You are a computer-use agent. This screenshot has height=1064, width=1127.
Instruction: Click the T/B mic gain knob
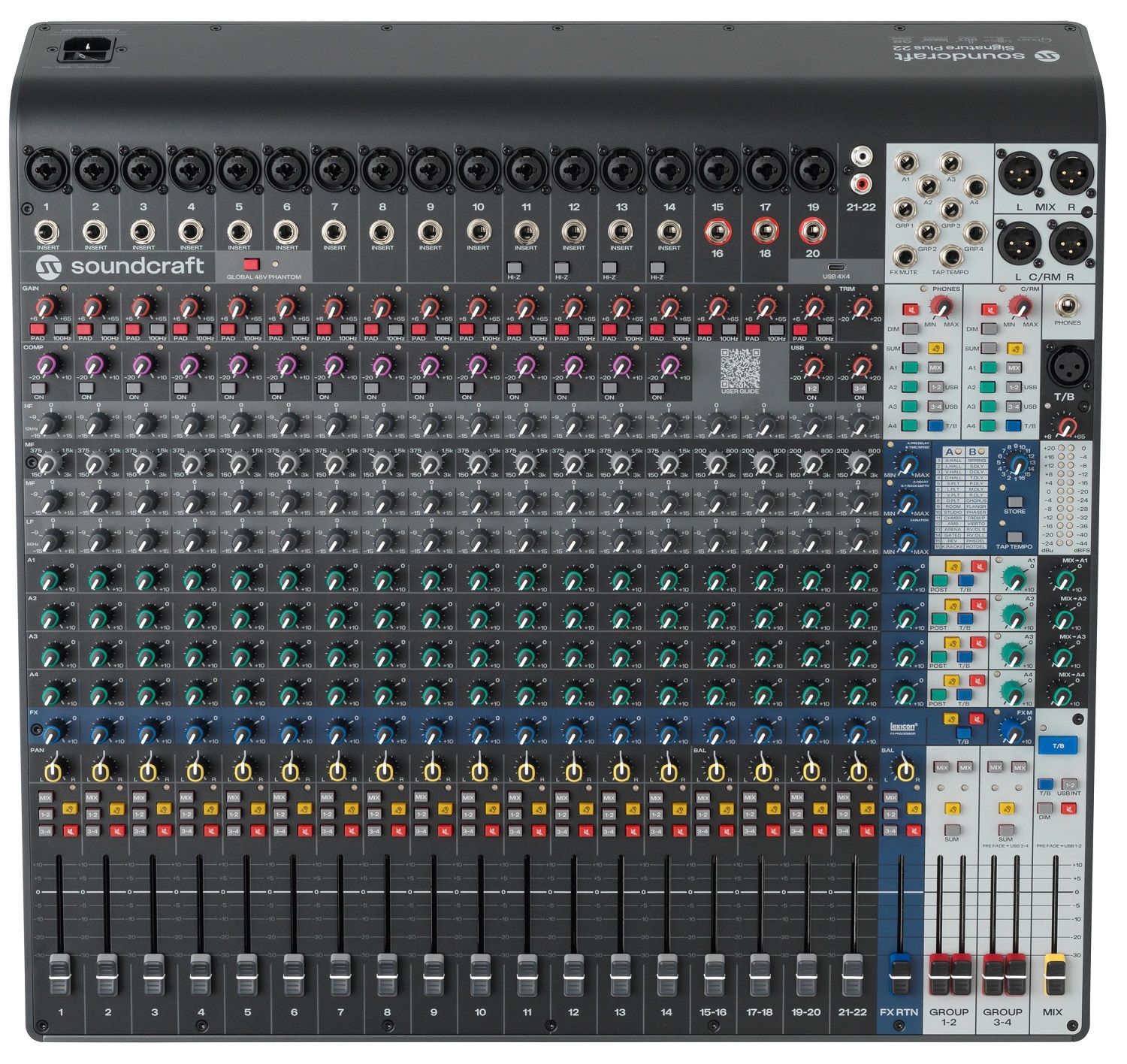pos(1066,427)
